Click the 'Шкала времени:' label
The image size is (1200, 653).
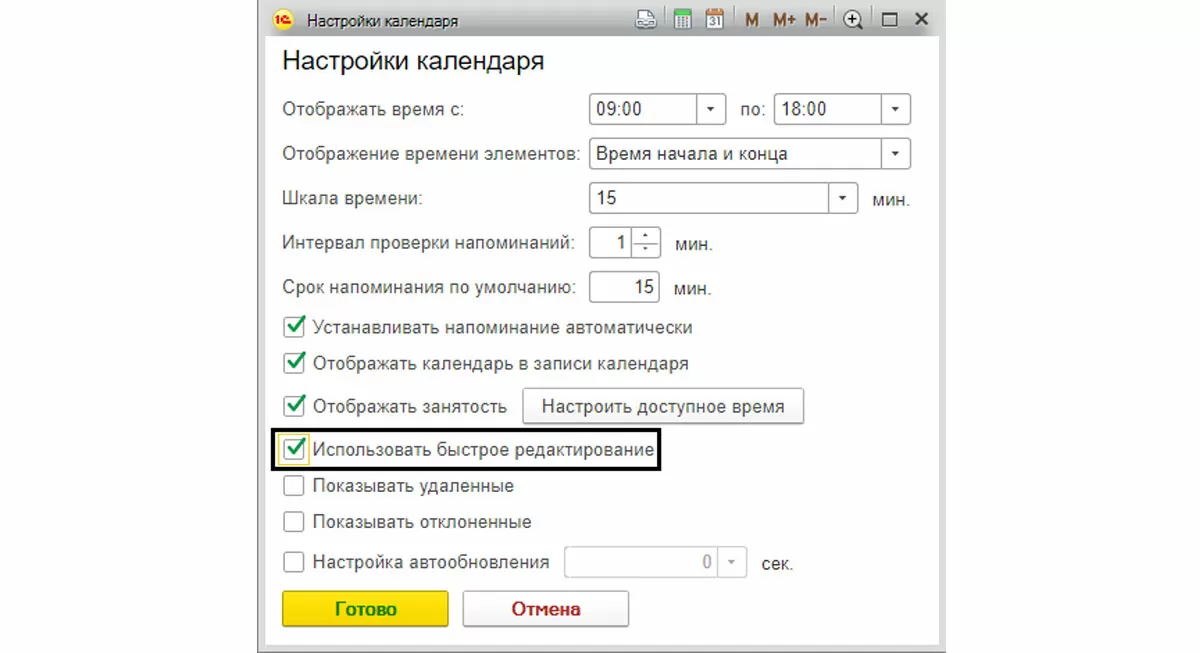coord(353,198)
